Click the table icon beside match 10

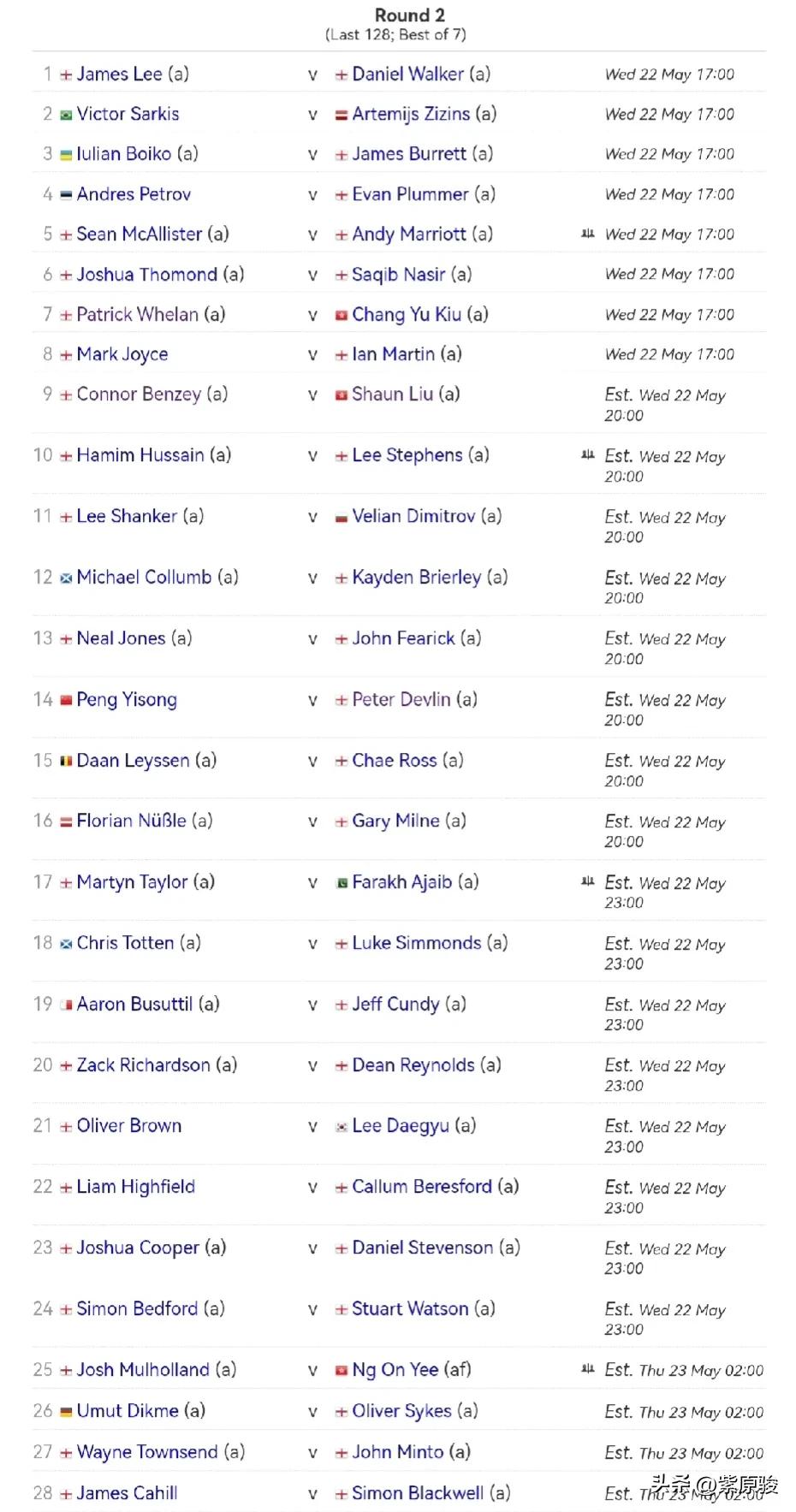tap(587, 454)
